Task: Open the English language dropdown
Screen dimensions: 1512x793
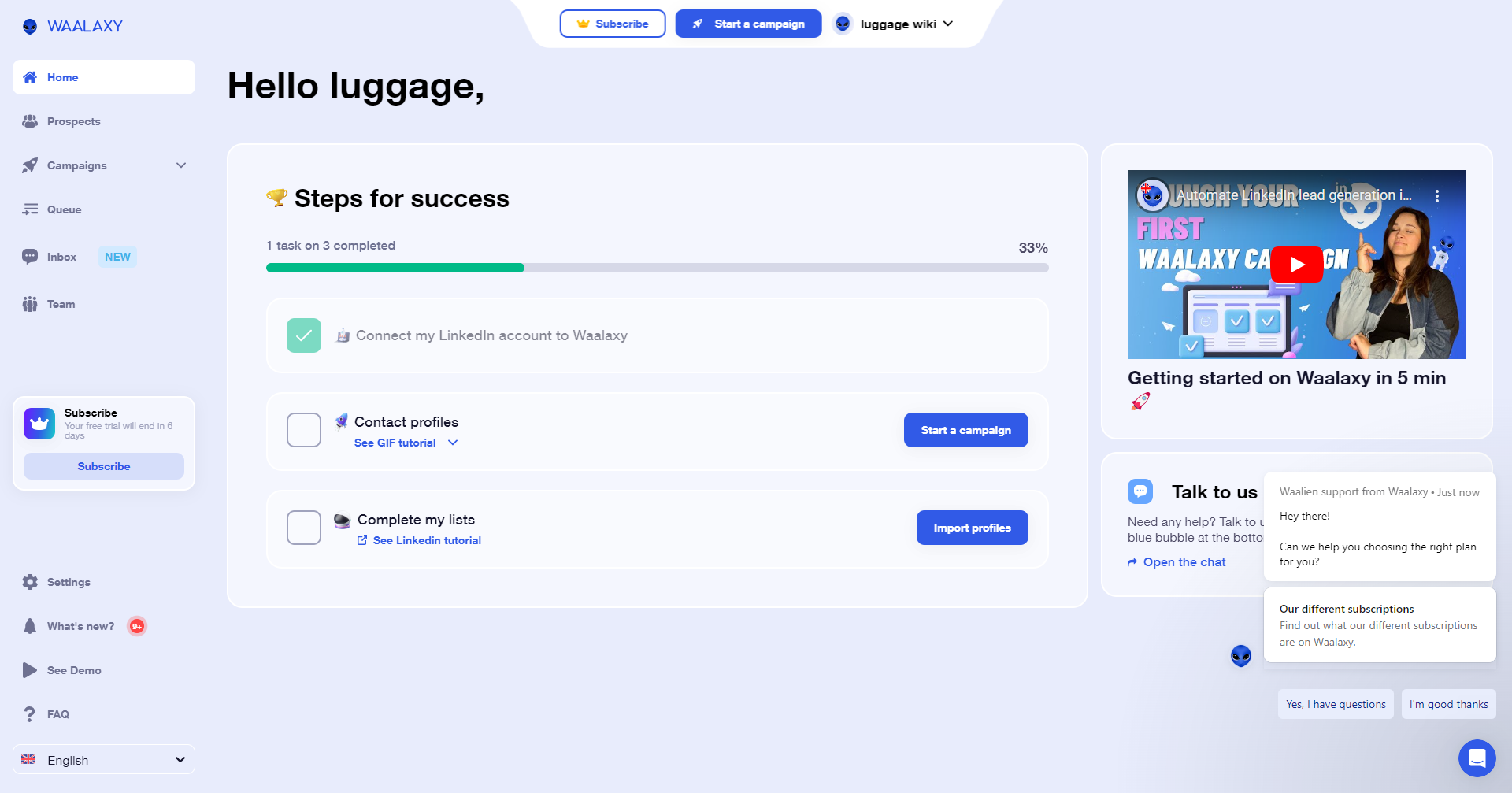Action: click(104, 760)
